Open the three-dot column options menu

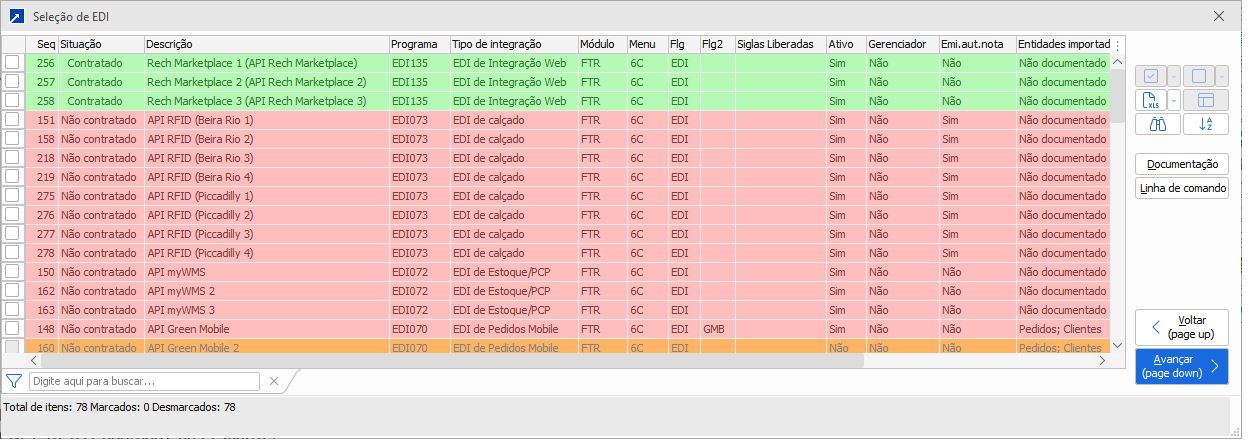[1118, 45]
